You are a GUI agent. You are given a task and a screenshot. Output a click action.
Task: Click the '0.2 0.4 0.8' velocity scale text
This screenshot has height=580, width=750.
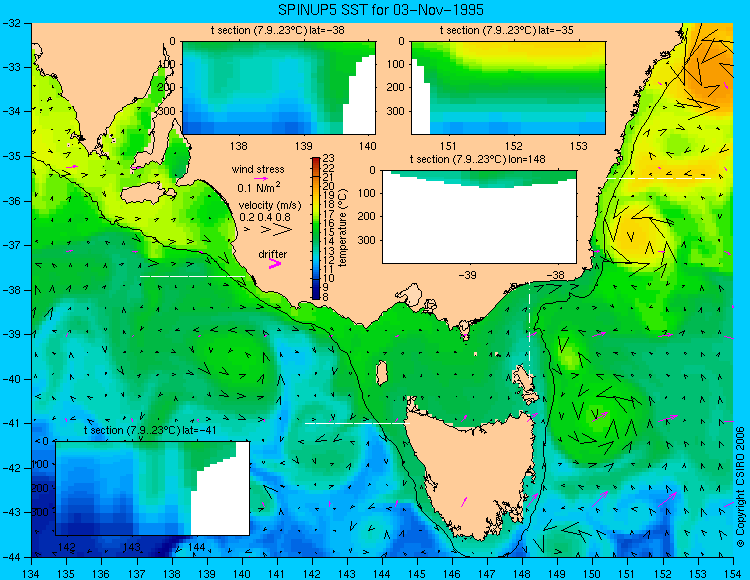[x=265, y=217]
